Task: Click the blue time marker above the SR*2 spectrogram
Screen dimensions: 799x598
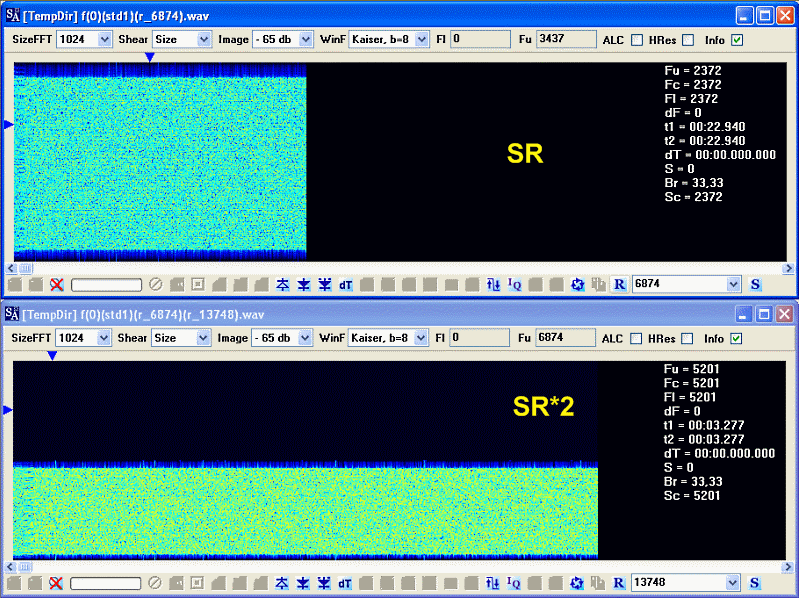Action: tap(52, 356)
